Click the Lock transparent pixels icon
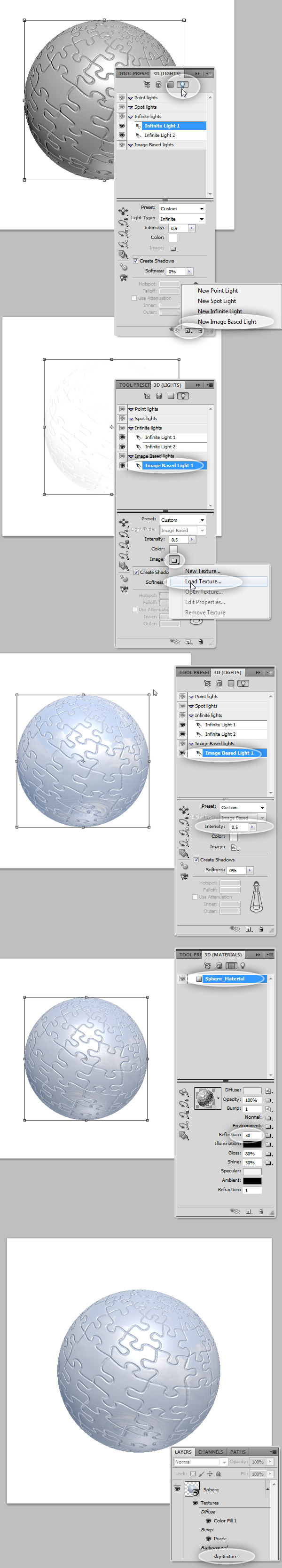Image resolution: width=282 pixels, height=1568 pixels. 193,1473
